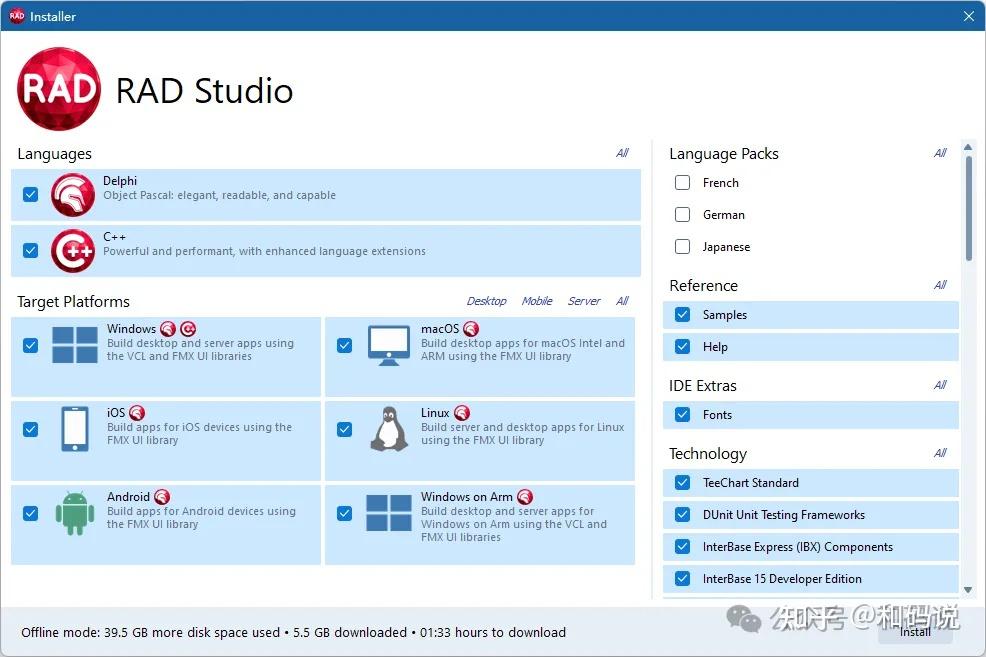Image resolution: width=986 pixels, height=657 pixels.
Task: Click the Delphi badge beside Windows on Arm
Action: (525, 497)
